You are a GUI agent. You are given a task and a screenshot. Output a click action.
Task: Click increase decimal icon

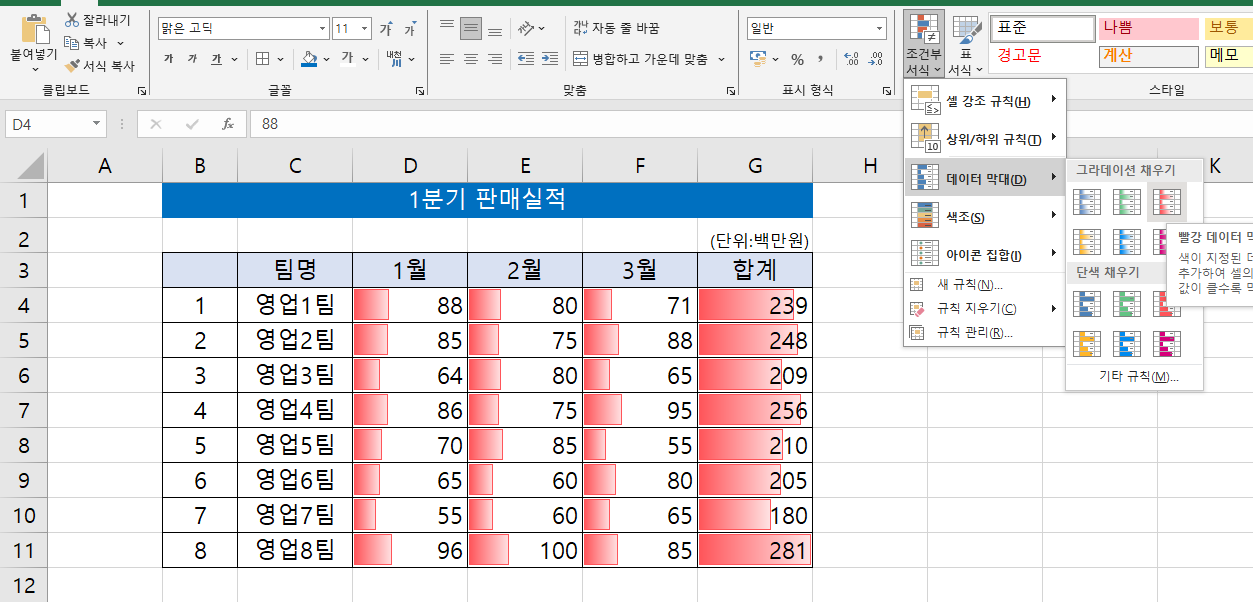click(851, 59)
